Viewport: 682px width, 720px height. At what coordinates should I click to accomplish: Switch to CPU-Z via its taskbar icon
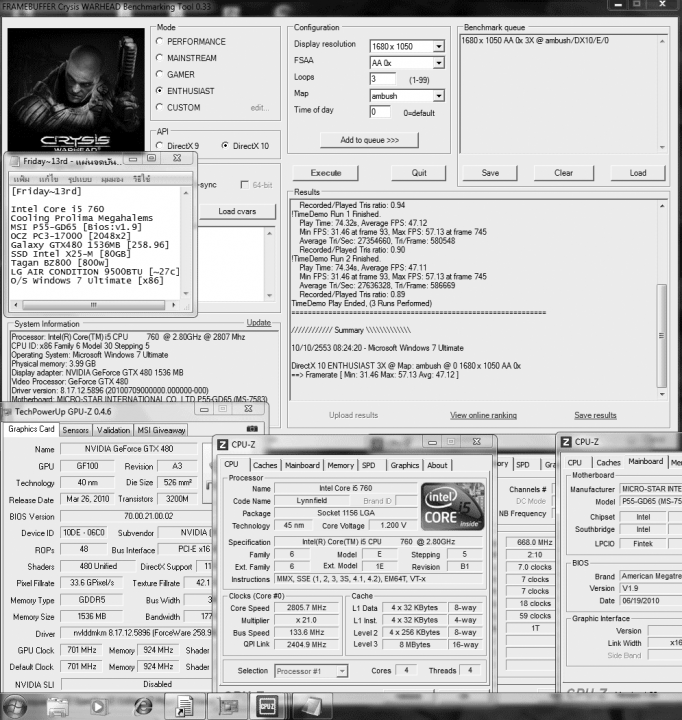267,706
